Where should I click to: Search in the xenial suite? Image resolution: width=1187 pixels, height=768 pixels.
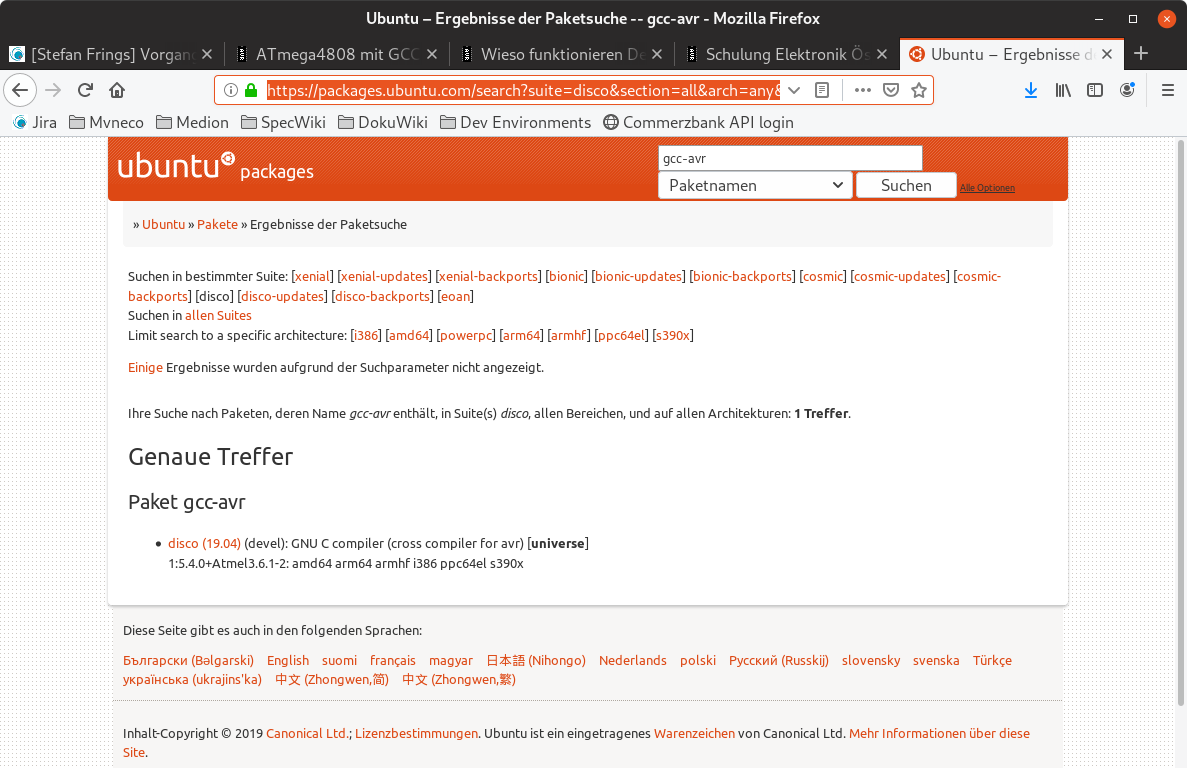(313, 277)
